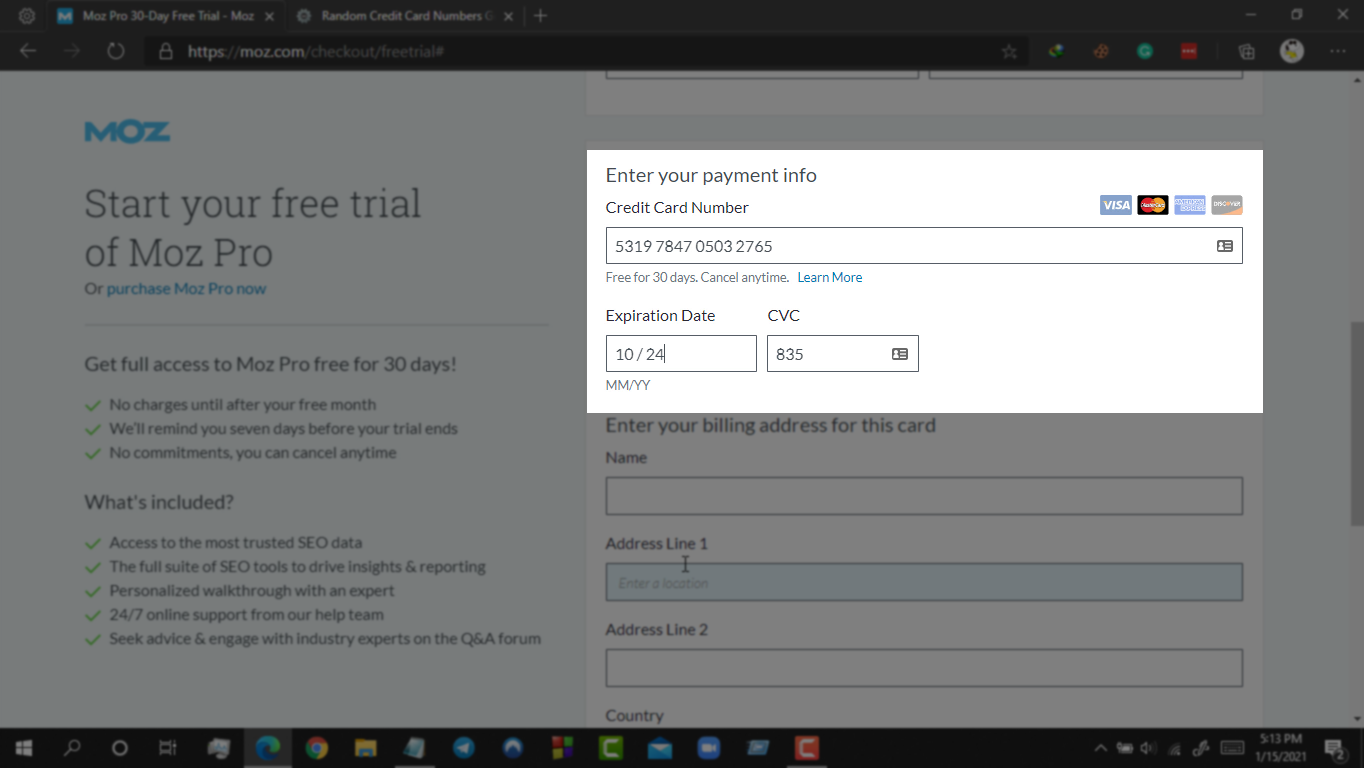
Task: Open the green Camtasia taskbar icon
Action: tap(611, 748)
